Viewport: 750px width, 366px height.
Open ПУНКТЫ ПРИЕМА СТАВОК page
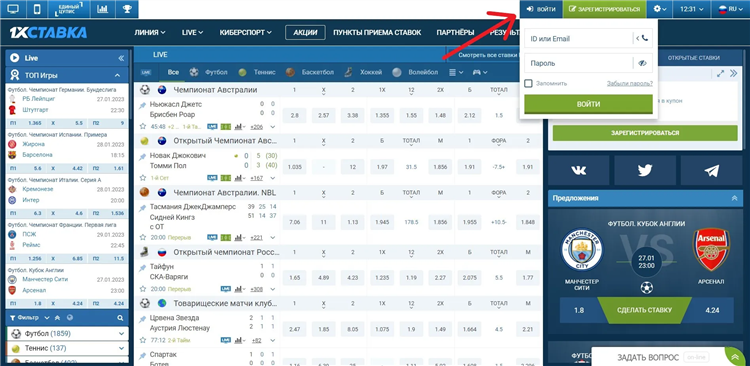click(x=377, y=33)
